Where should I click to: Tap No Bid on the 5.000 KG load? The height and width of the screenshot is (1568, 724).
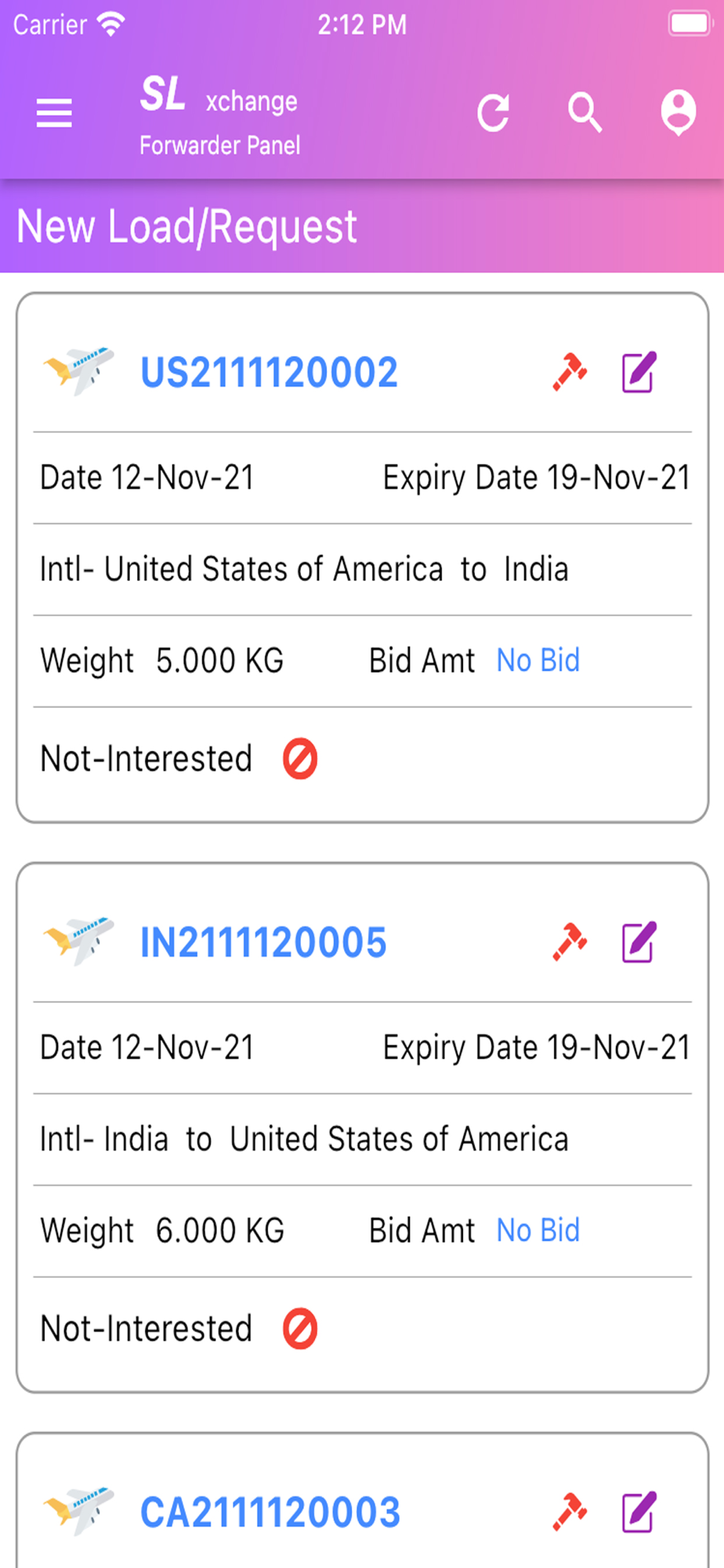tap(538, 661)
